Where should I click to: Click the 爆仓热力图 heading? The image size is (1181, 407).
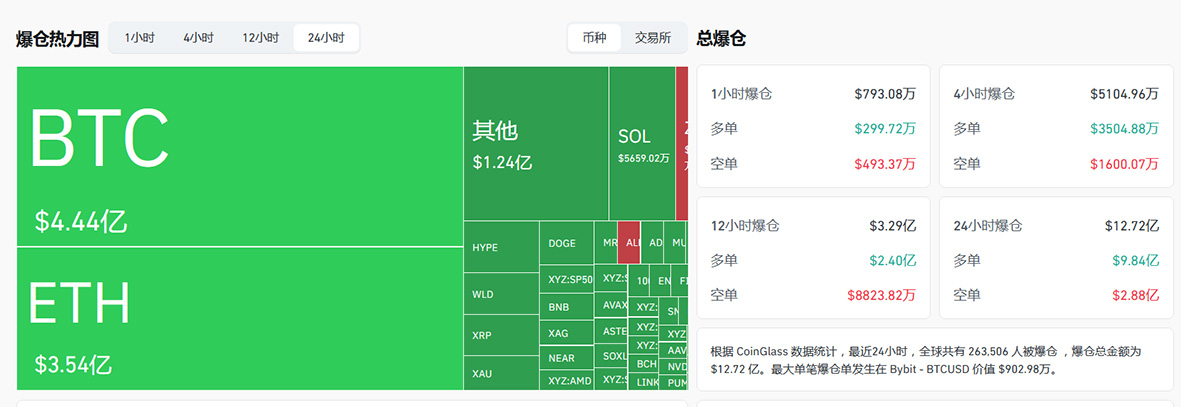coord(58,38)
